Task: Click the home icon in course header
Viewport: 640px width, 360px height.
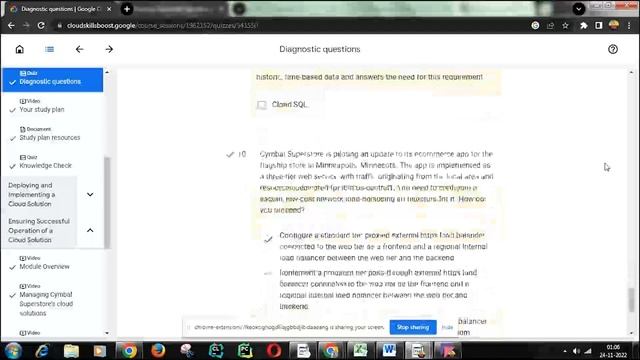Action: pyautogui.click(x=20, y=49)
